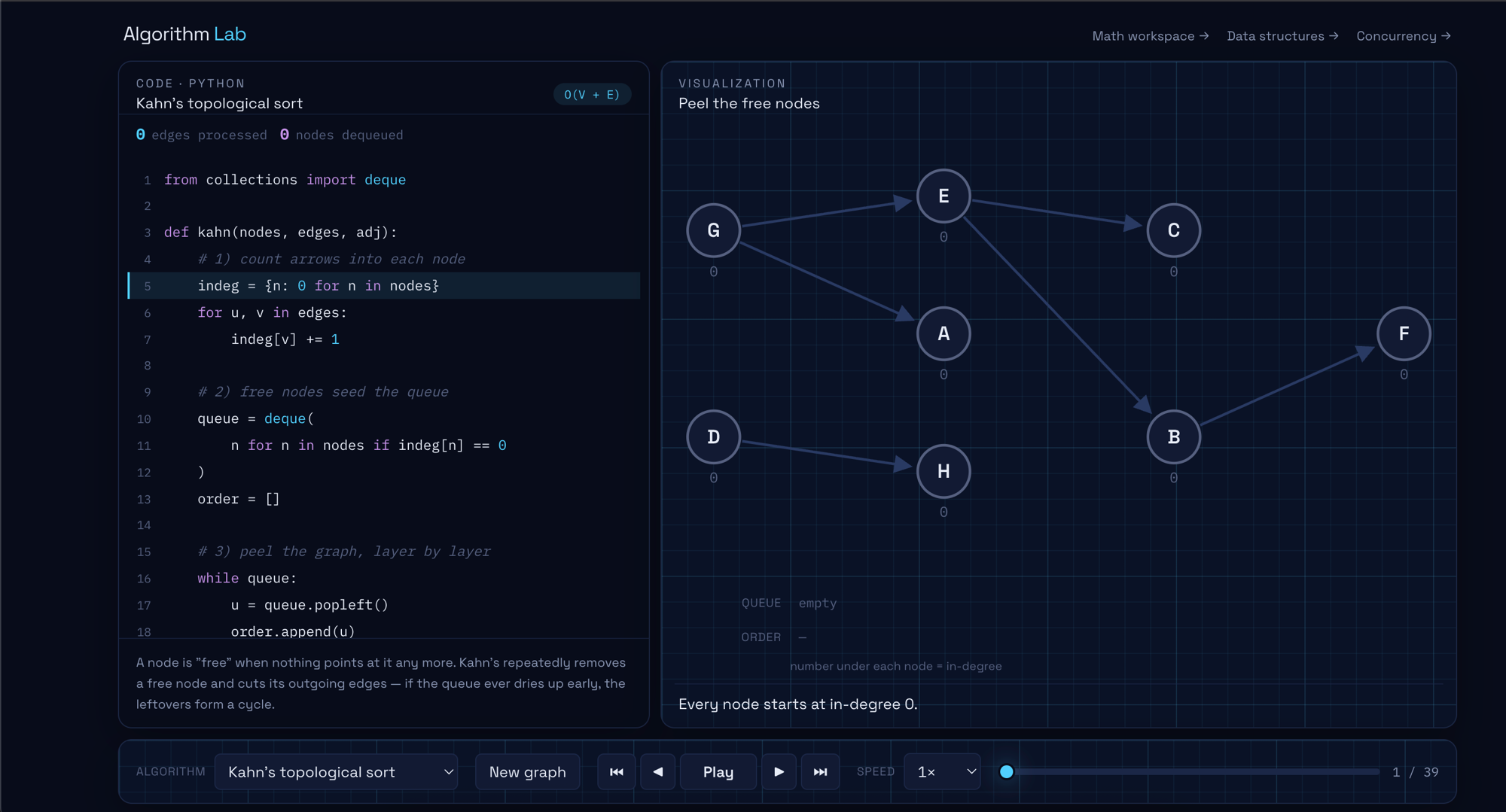Click the ORDER label
Image resolution: width=1506 pixels, height=812 pixels.
(x=761, y=637)
